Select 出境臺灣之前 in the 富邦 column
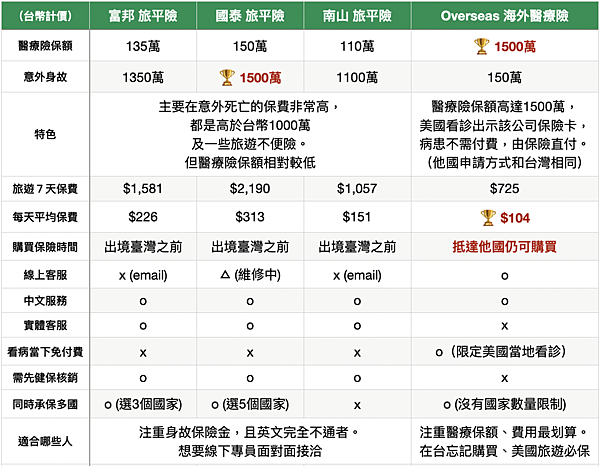The width and height of the screenshot is (600, 466). pos(143,247)
